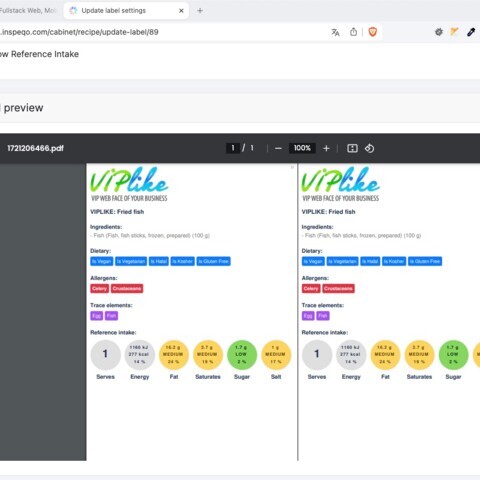Click the PDF fit-to-page icon

pos(352,148)
